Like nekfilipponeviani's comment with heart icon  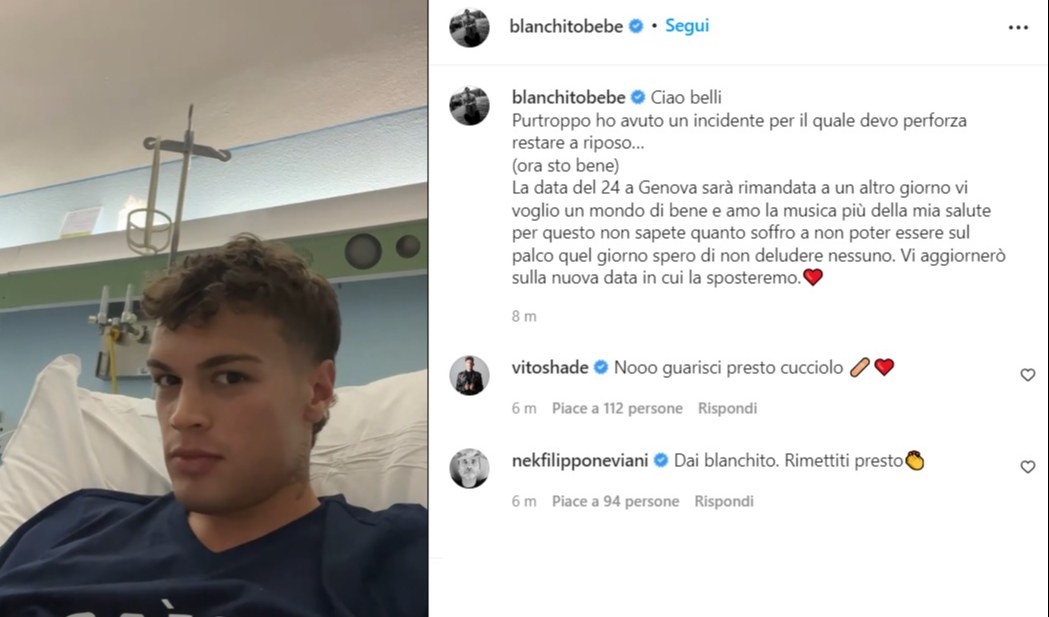1028,466
